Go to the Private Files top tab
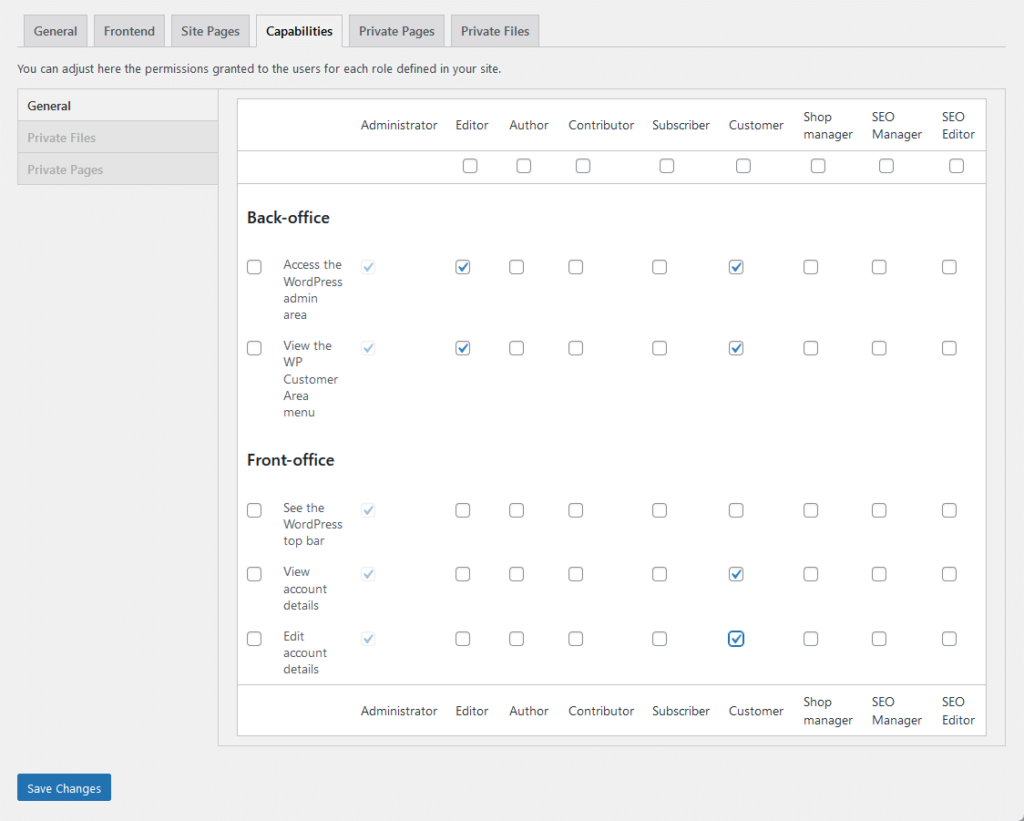 (x=495, y=31)
